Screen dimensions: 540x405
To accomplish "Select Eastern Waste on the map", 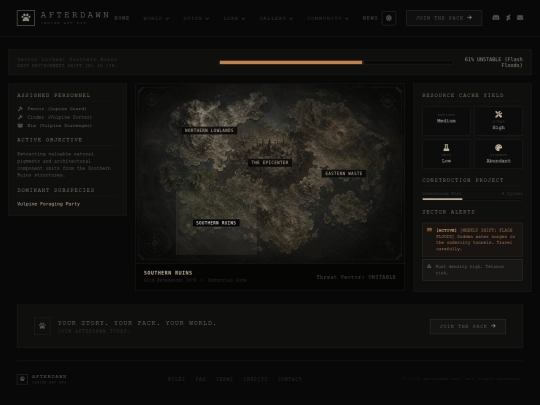I will (x=344, y=173).
